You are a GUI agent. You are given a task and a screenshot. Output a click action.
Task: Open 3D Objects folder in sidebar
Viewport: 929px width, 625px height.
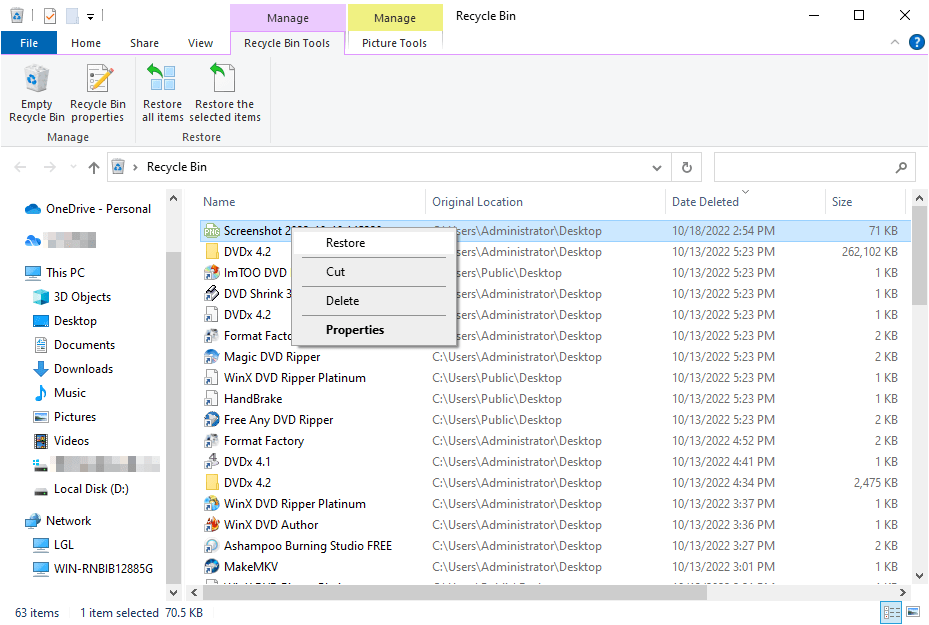coord(72,297)
